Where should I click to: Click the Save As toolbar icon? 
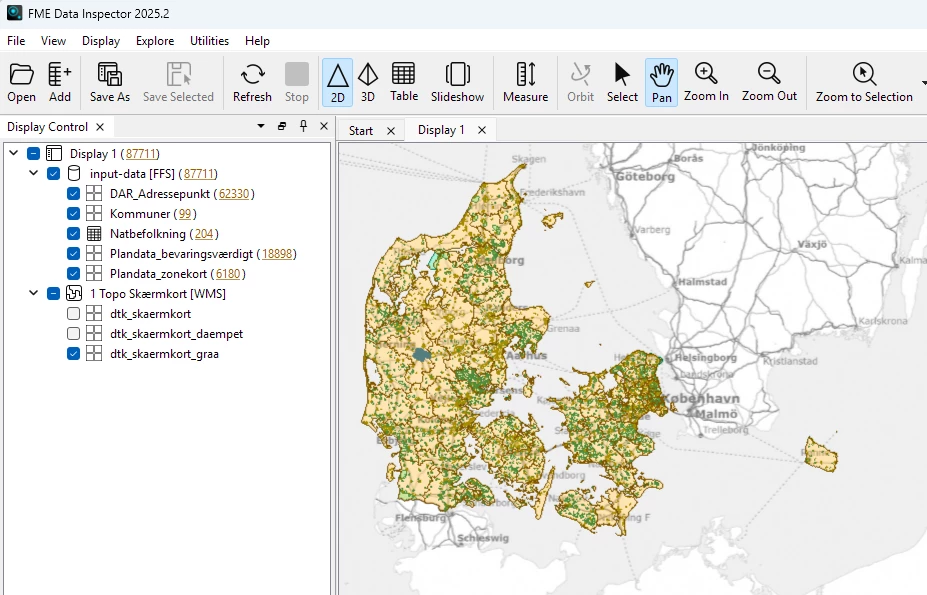click(109, 82)
